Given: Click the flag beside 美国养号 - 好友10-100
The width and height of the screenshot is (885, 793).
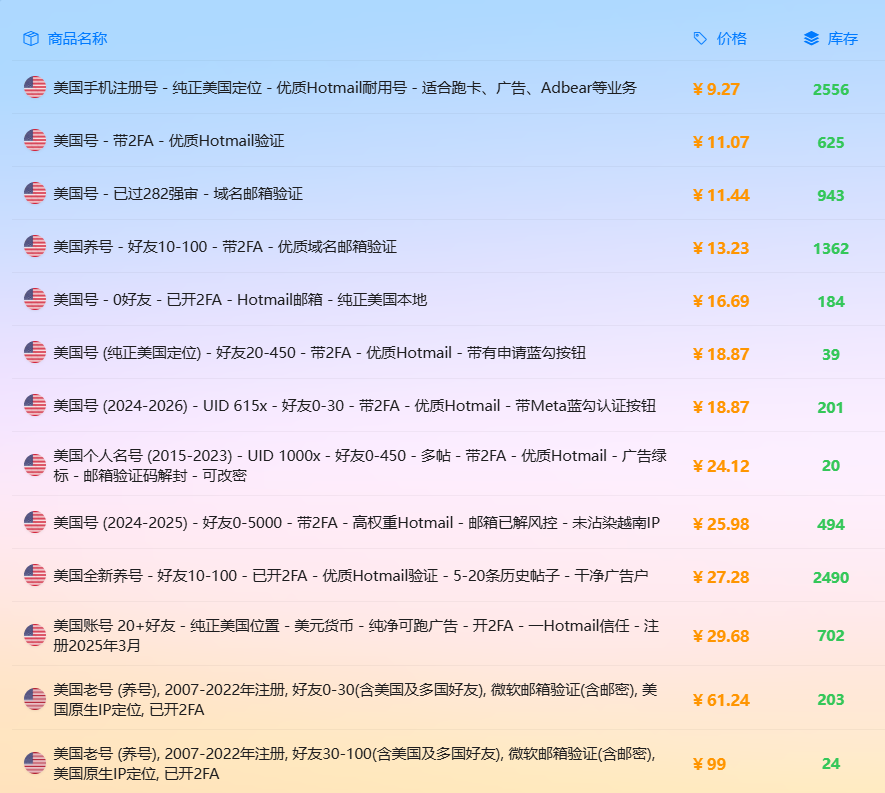Looking at the screenshot, I should click(x=35, y=247).
